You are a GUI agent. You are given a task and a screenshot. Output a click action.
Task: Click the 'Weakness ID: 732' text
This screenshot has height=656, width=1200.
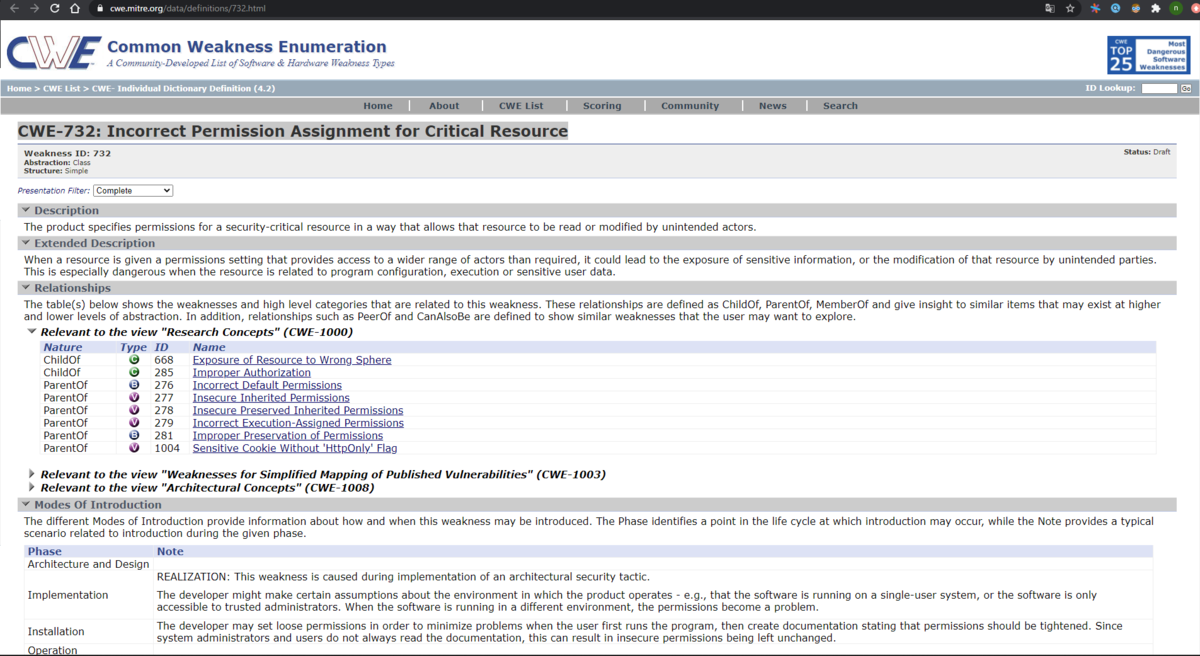pos(67,154)
